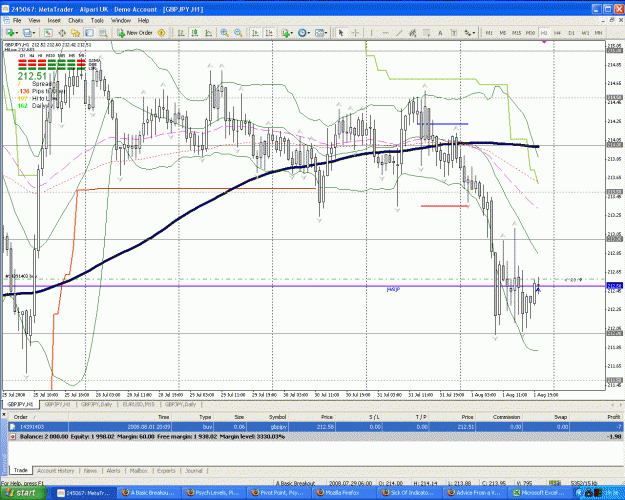Toggle the Data Window crosshair icon
This screenshot has width=625, height=500.
(x=62, y=33)
